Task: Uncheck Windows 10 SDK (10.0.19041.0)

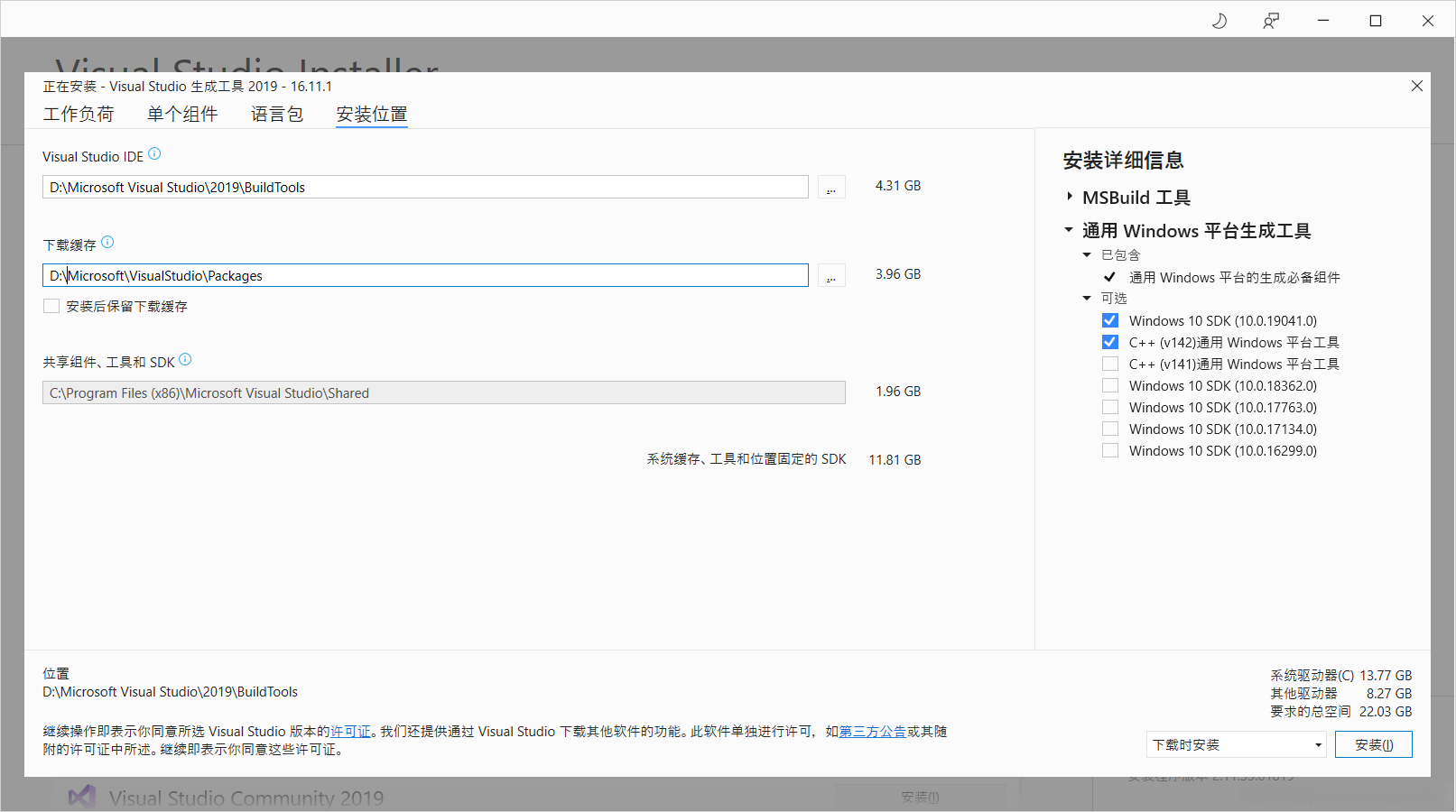Action: tap(1110, 320)
